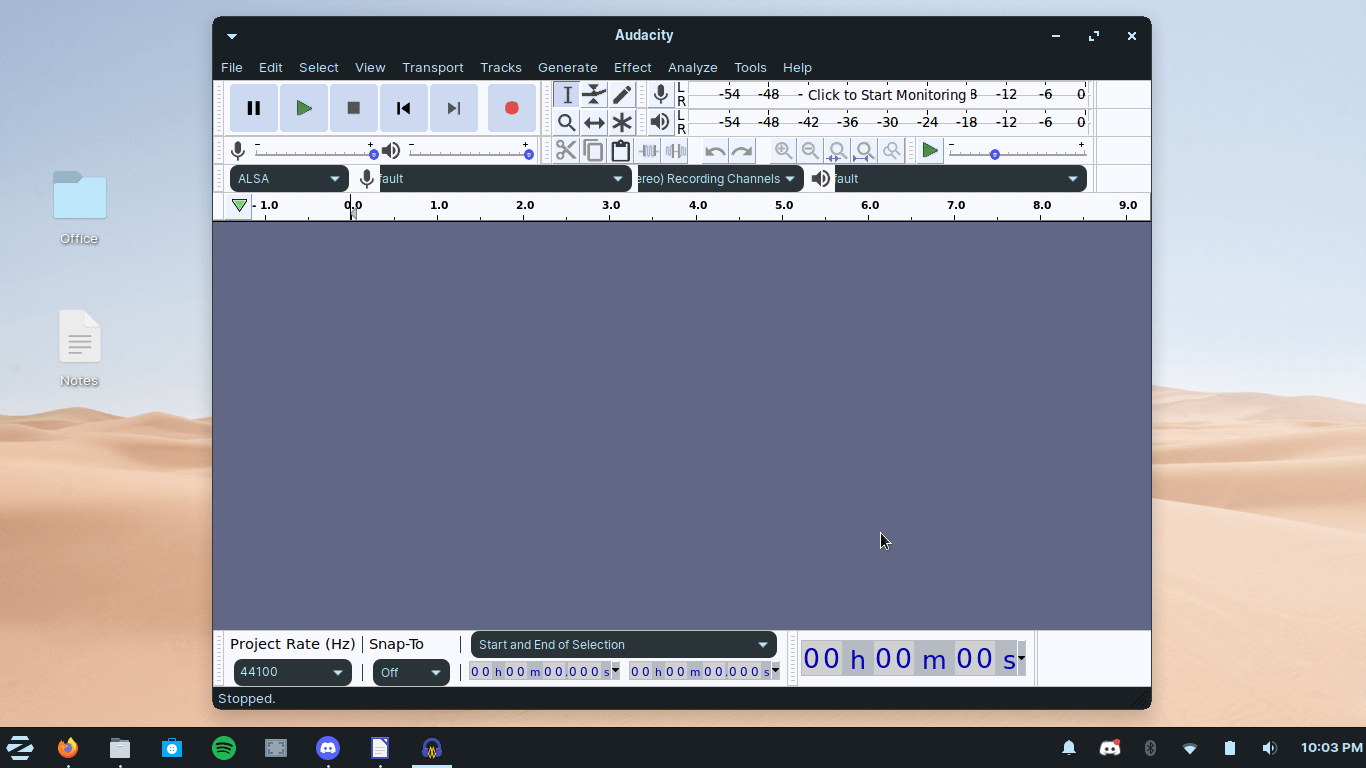Open the View menu

point(370,68)
